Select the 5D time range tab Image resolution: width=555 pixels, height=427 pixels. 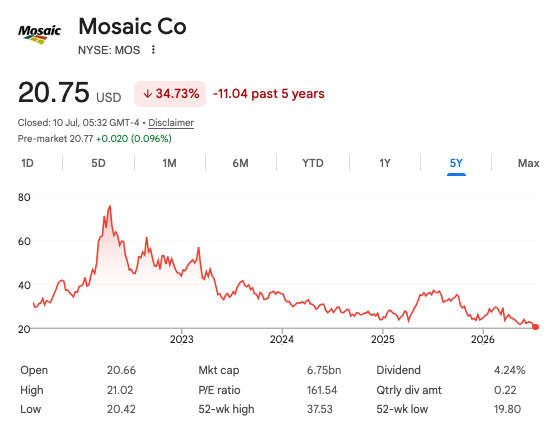click(x=98, y=163)
